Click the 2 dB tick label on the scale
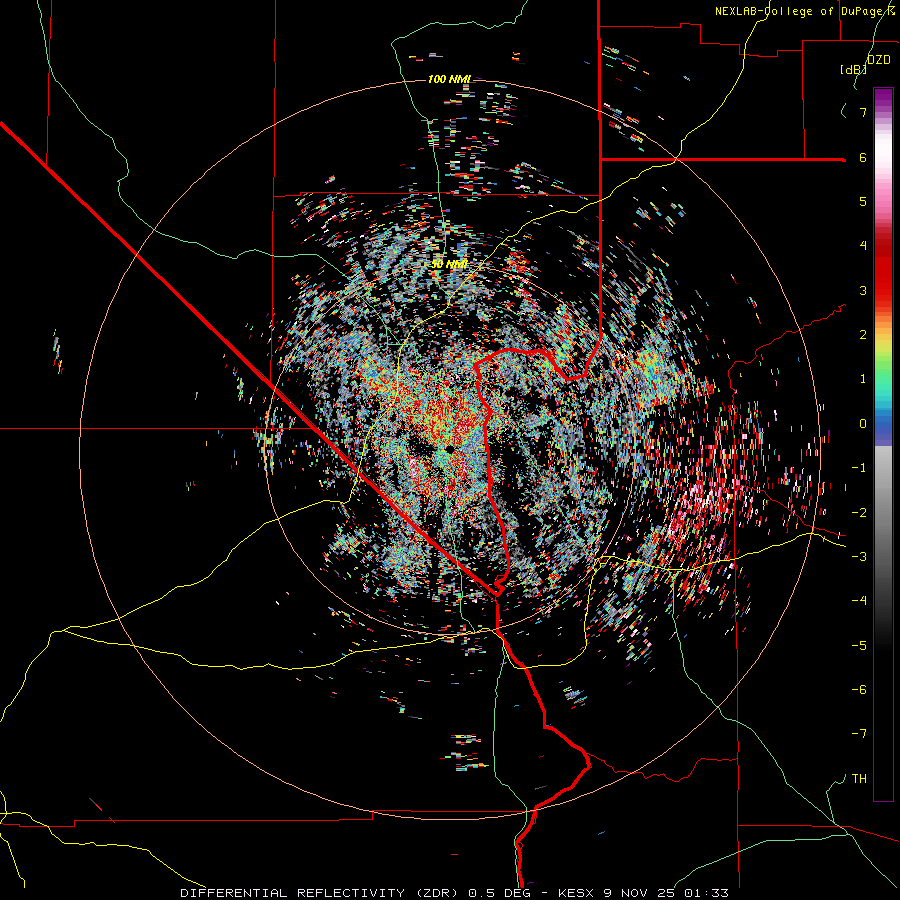This screenshot has height=900, width=900. (x=863, y=335)
